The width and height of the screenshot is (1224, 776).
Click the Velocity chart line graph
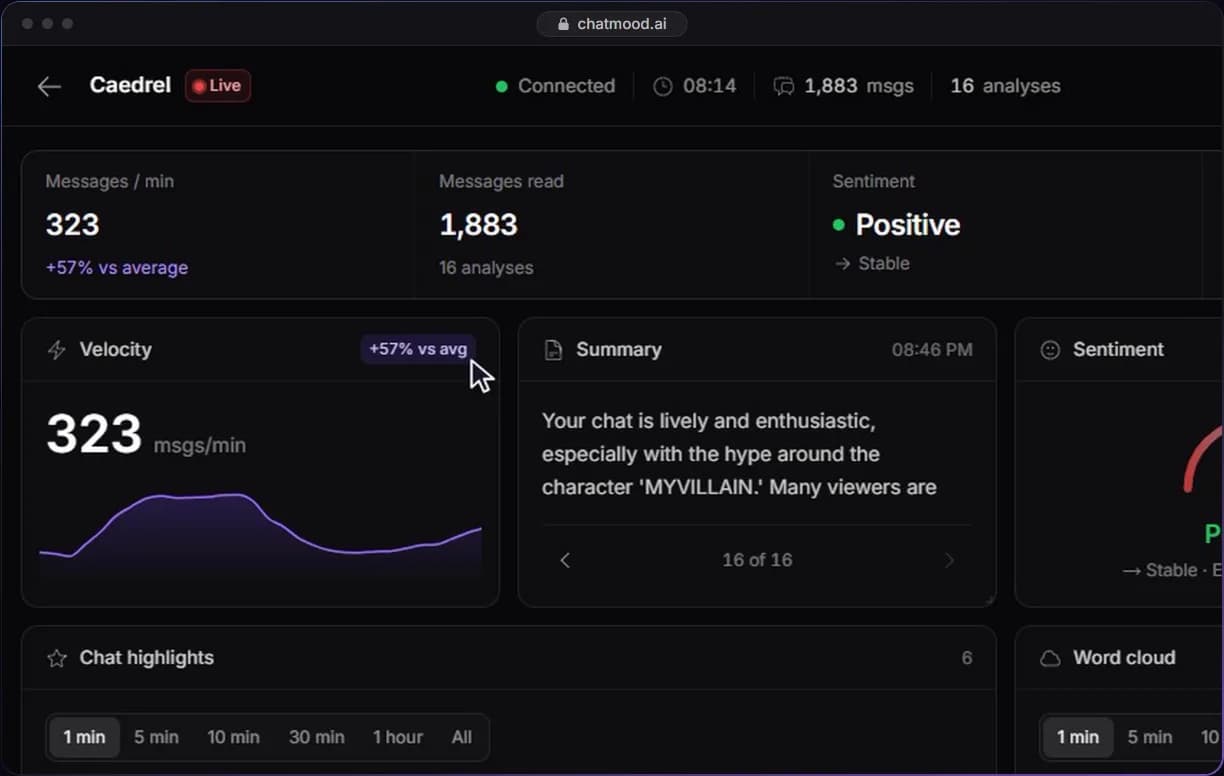tap(260, 537)
